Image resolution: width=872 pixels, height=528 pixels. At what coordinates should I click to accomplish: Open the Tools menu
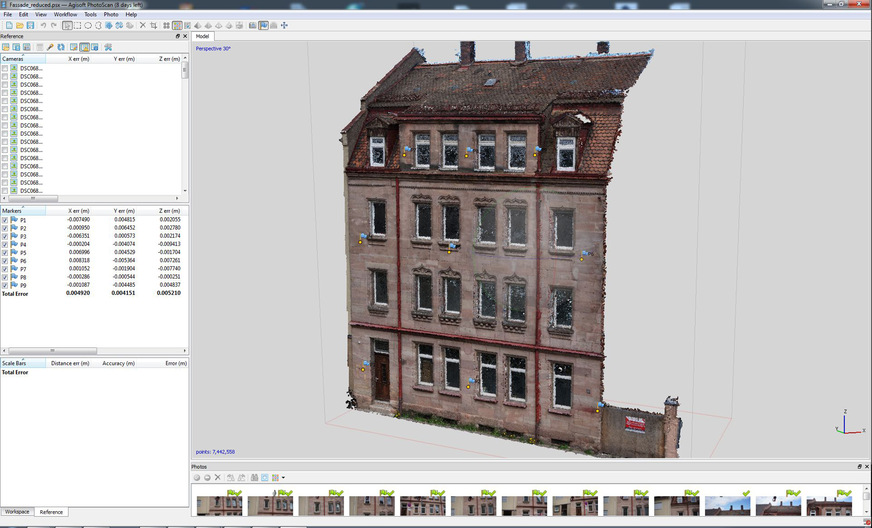click(x=90, y=14)
